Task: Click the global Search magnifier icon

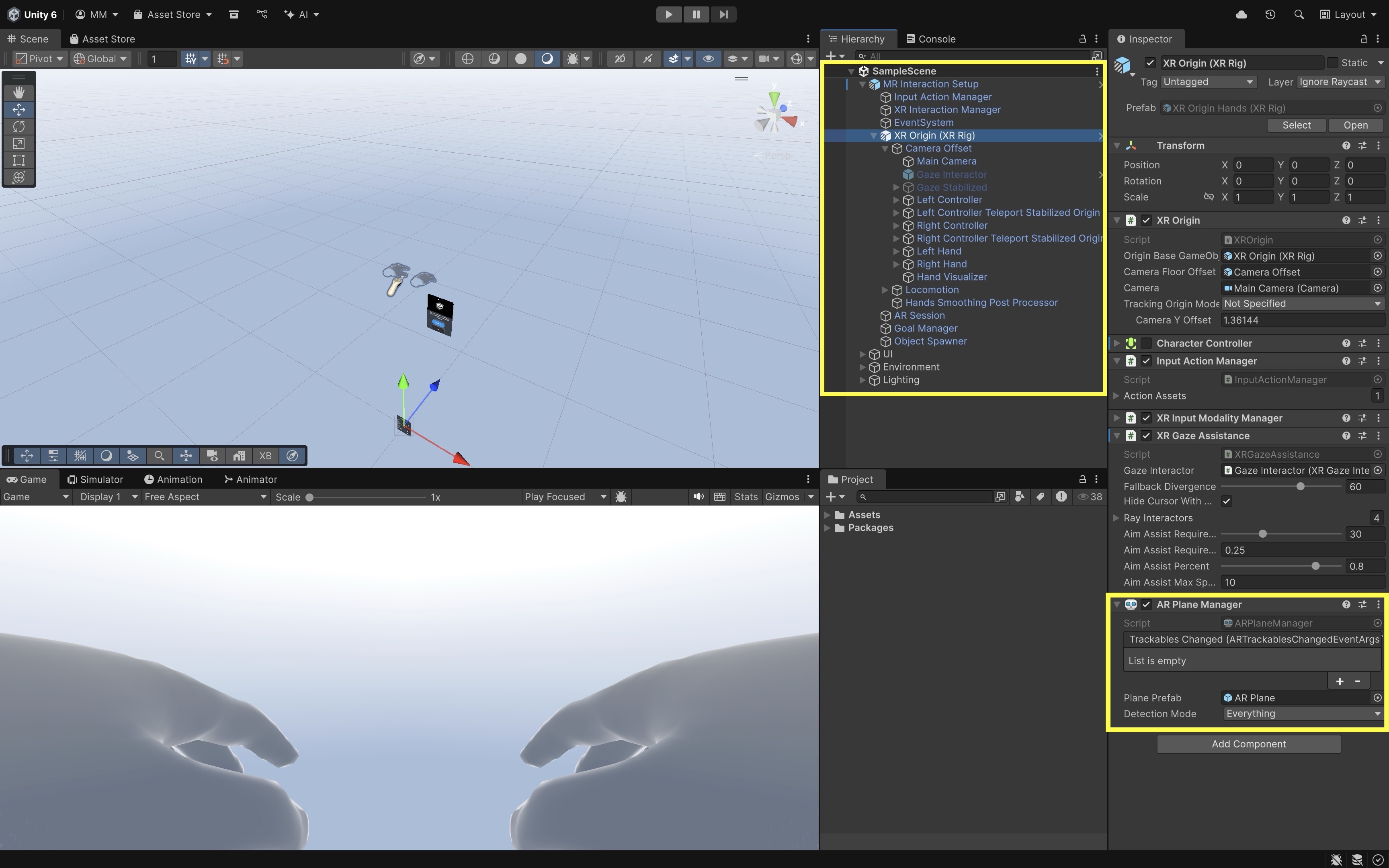Action: pos(1299,14)
